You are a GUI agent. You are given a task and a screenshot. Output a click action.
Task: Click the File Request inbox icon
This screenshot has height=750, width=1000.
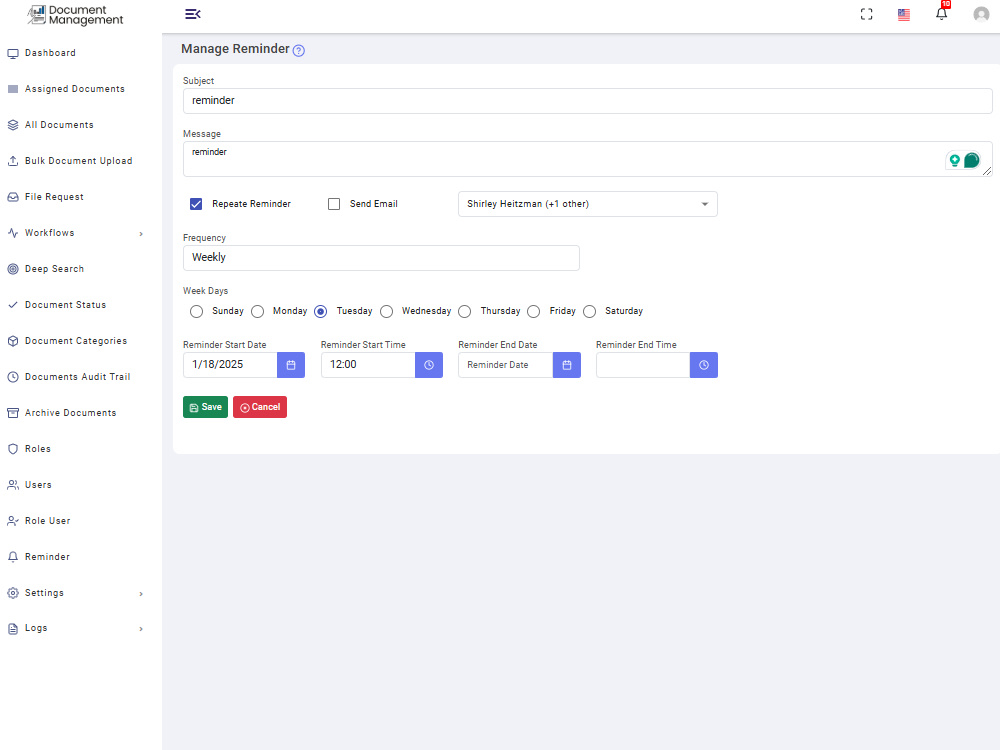(x=13, y=197)
